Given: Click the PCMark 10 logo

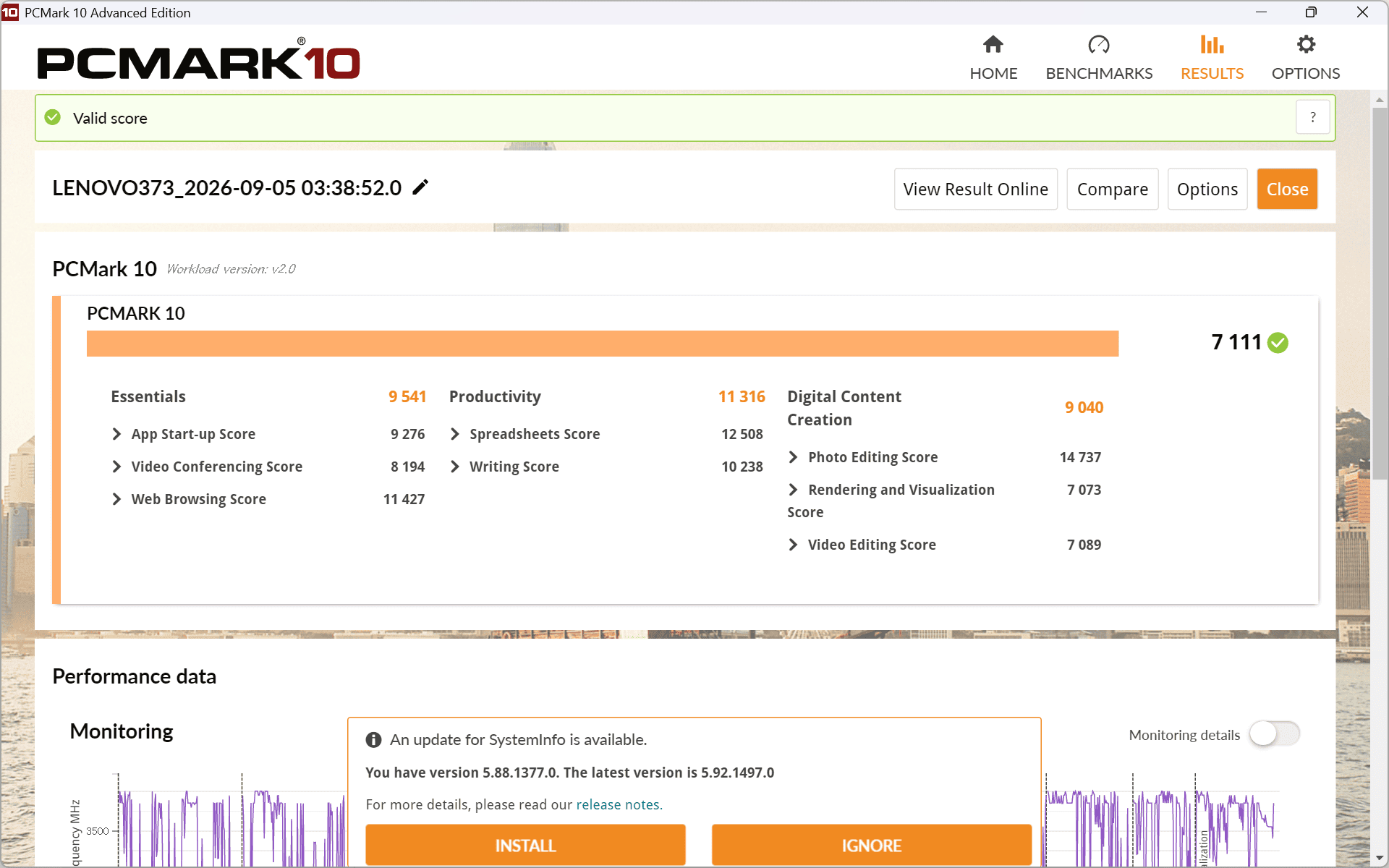Looking at the screenshot, I should coord(199,59).
